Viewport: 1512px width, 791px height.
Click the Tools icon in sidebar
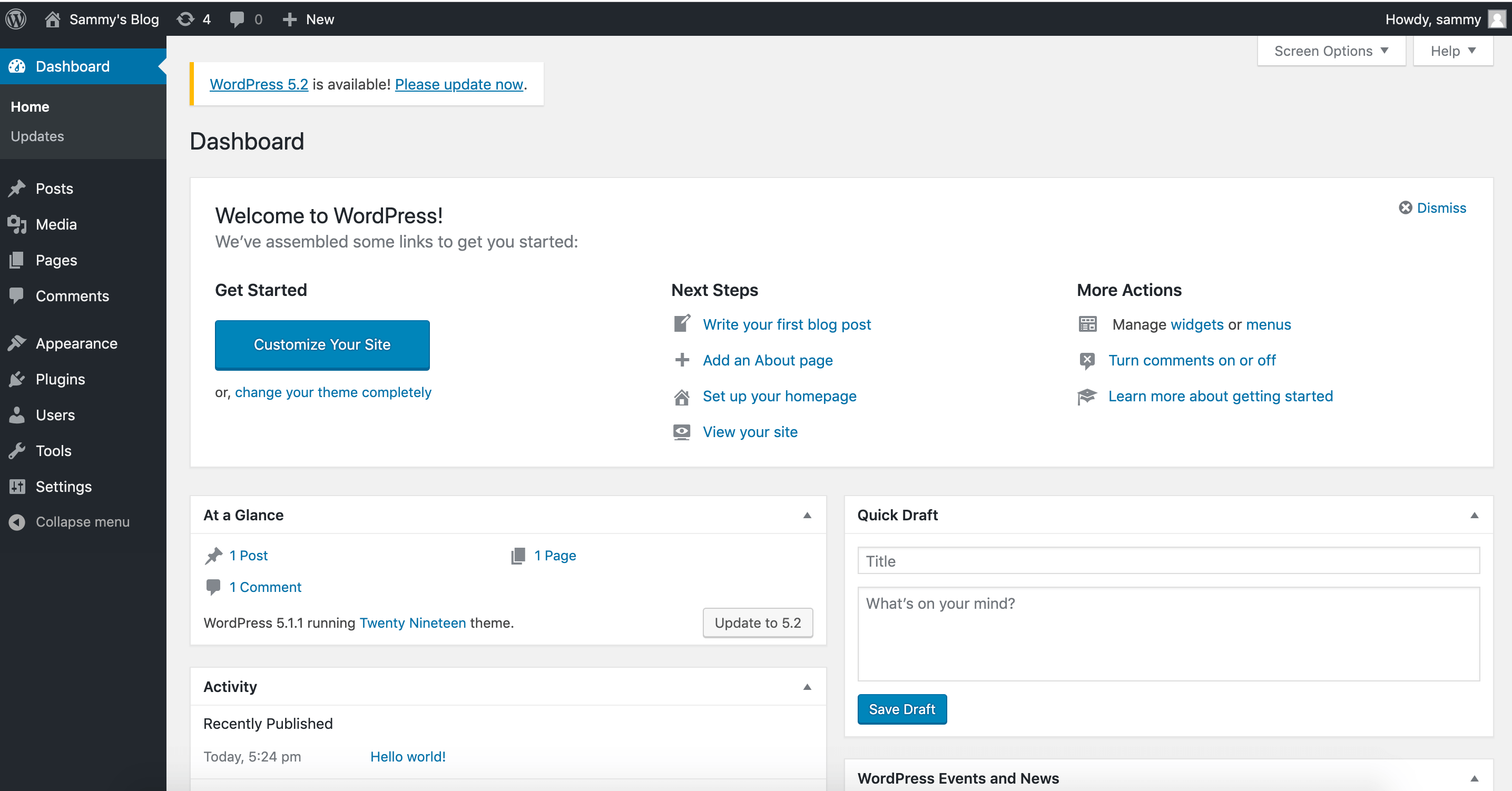click(18, 451)
